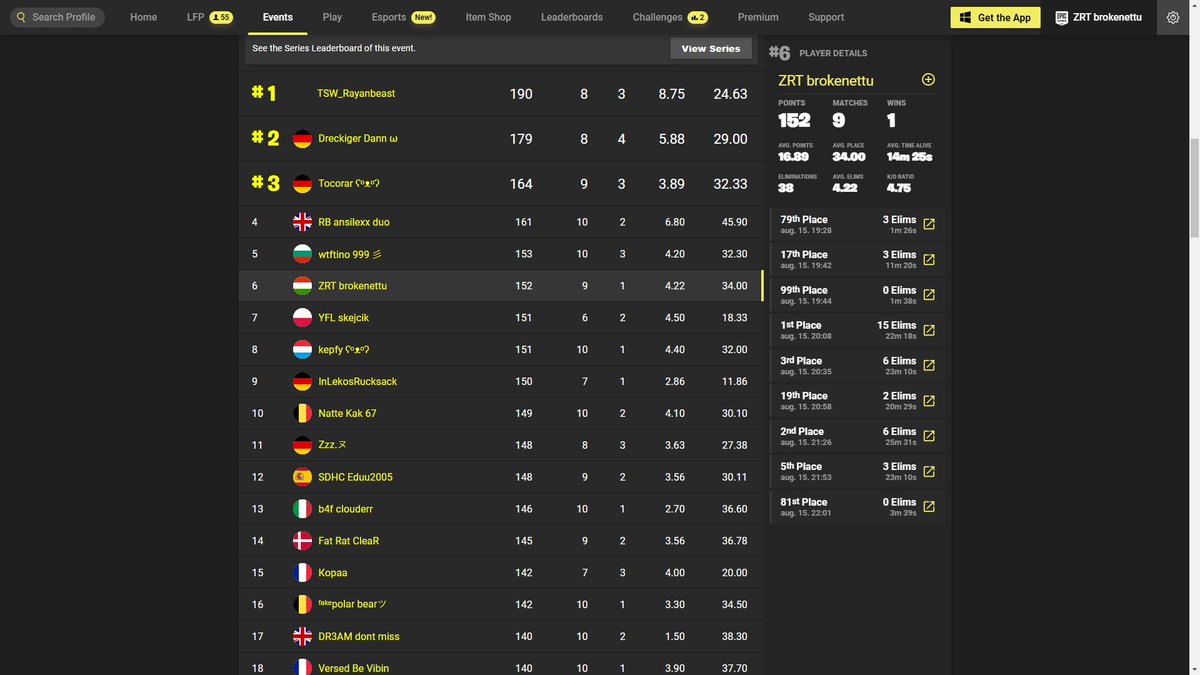Open YFL skejcik player name

coord(343,318)
